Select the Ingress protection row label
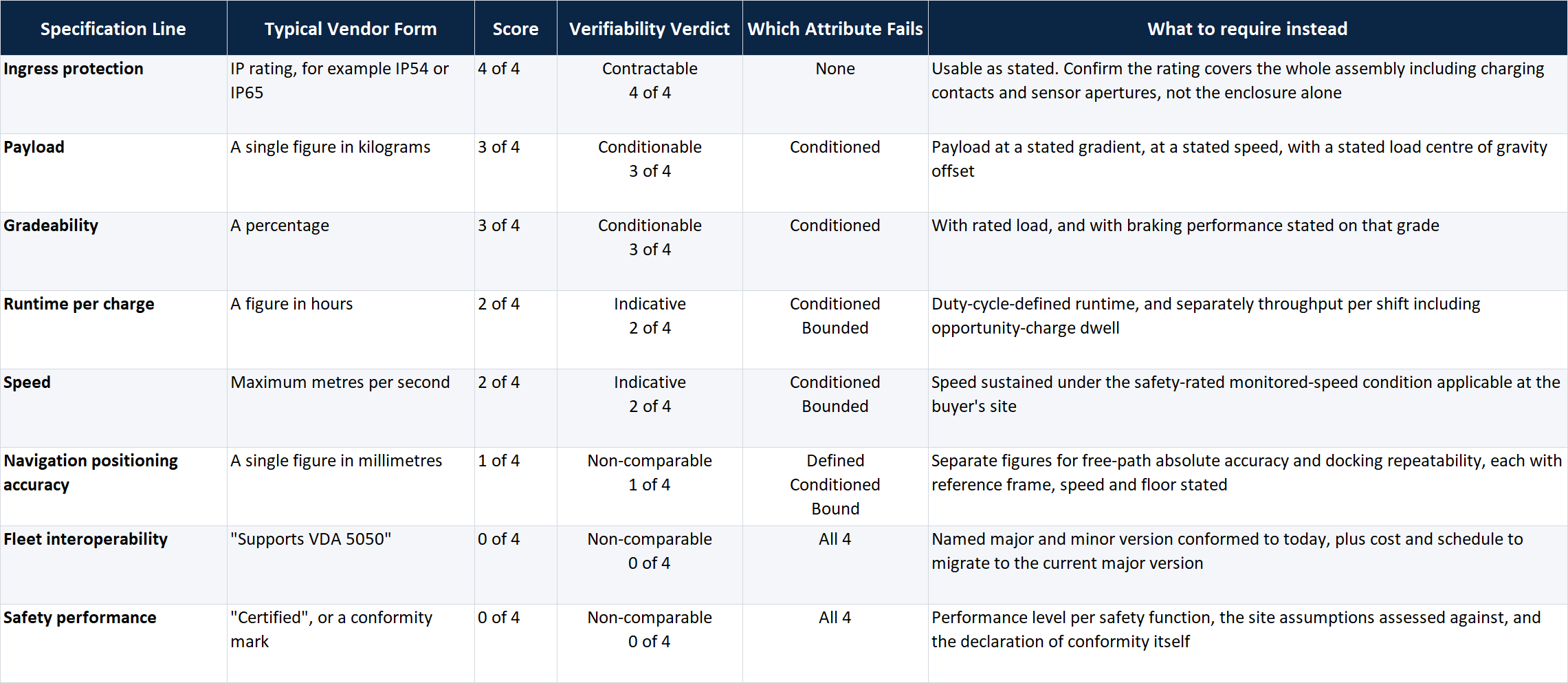 (x=113, y=94)
